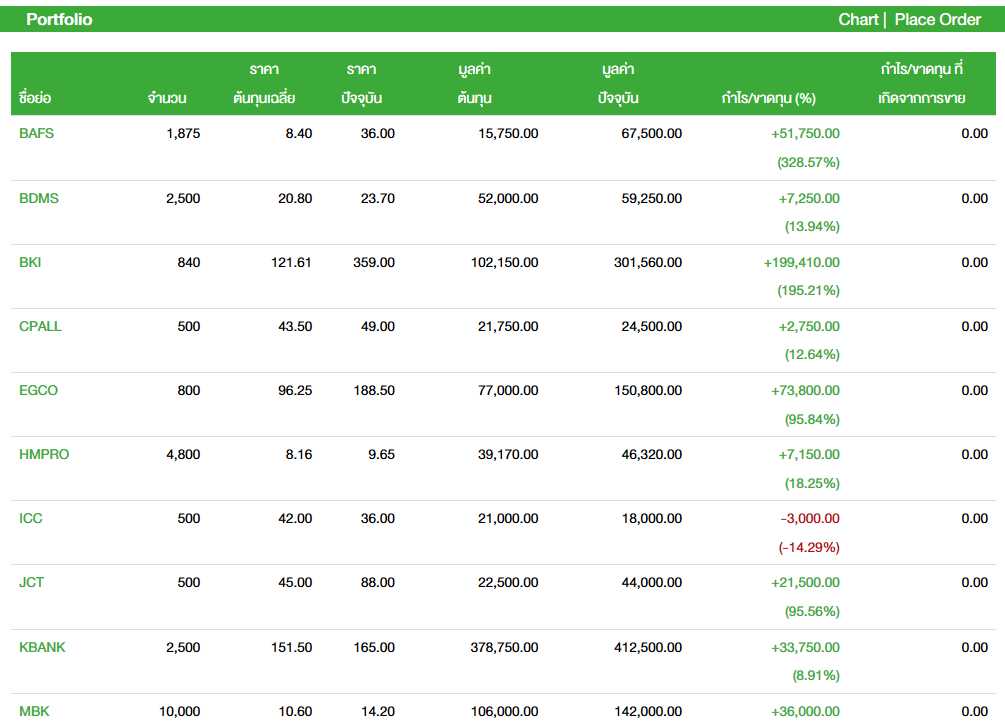1005x724 pixels.
Task: Click the BDMS profit +7,250.00
Action: (809, 198)
